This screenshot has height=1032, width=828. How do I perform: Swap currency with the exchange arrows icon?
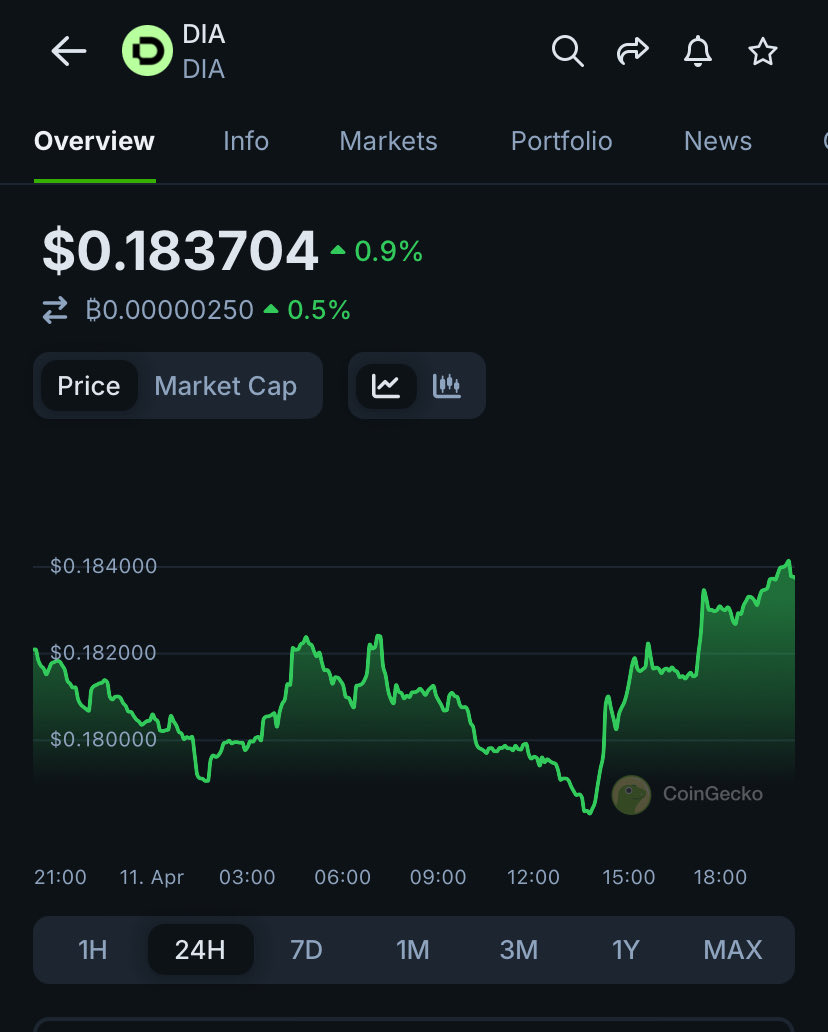(55, 311)
